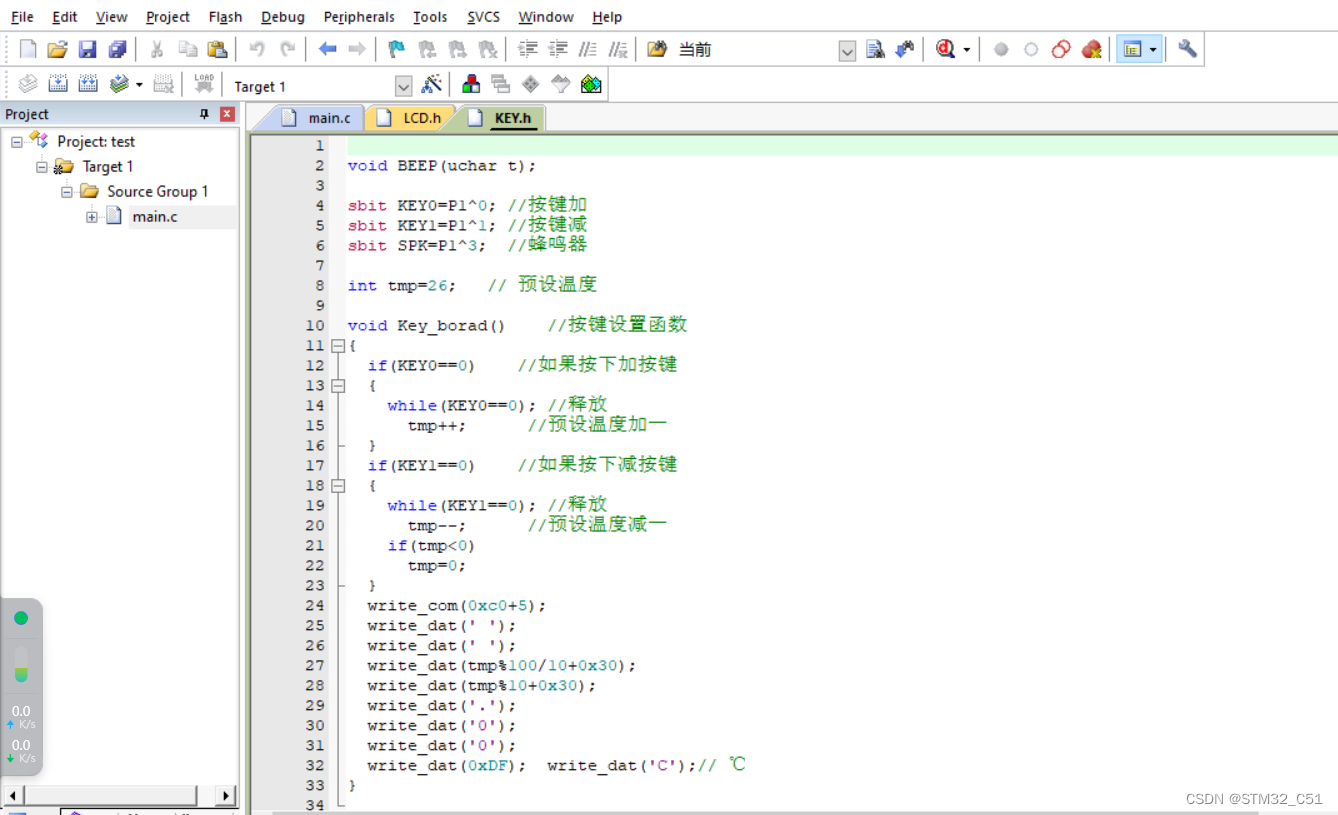Redo the last undone edit

[287, 49]
